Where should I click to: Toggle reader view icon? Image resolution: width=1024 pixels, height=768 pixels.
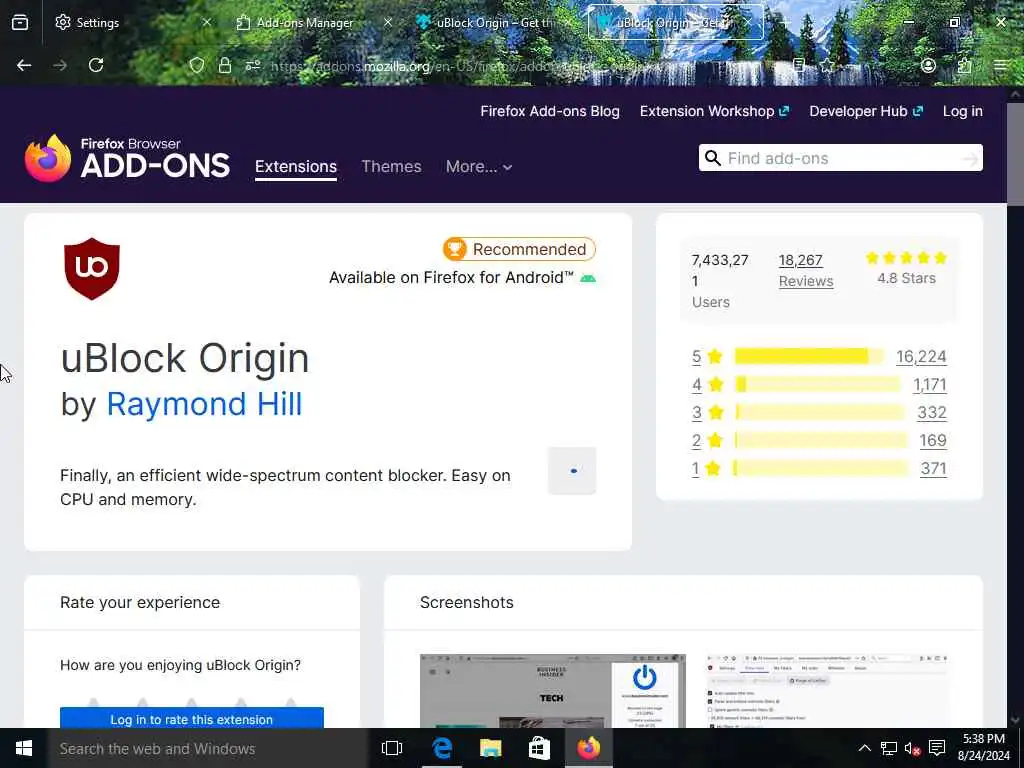pyautogui.click(x=799, y=65)
